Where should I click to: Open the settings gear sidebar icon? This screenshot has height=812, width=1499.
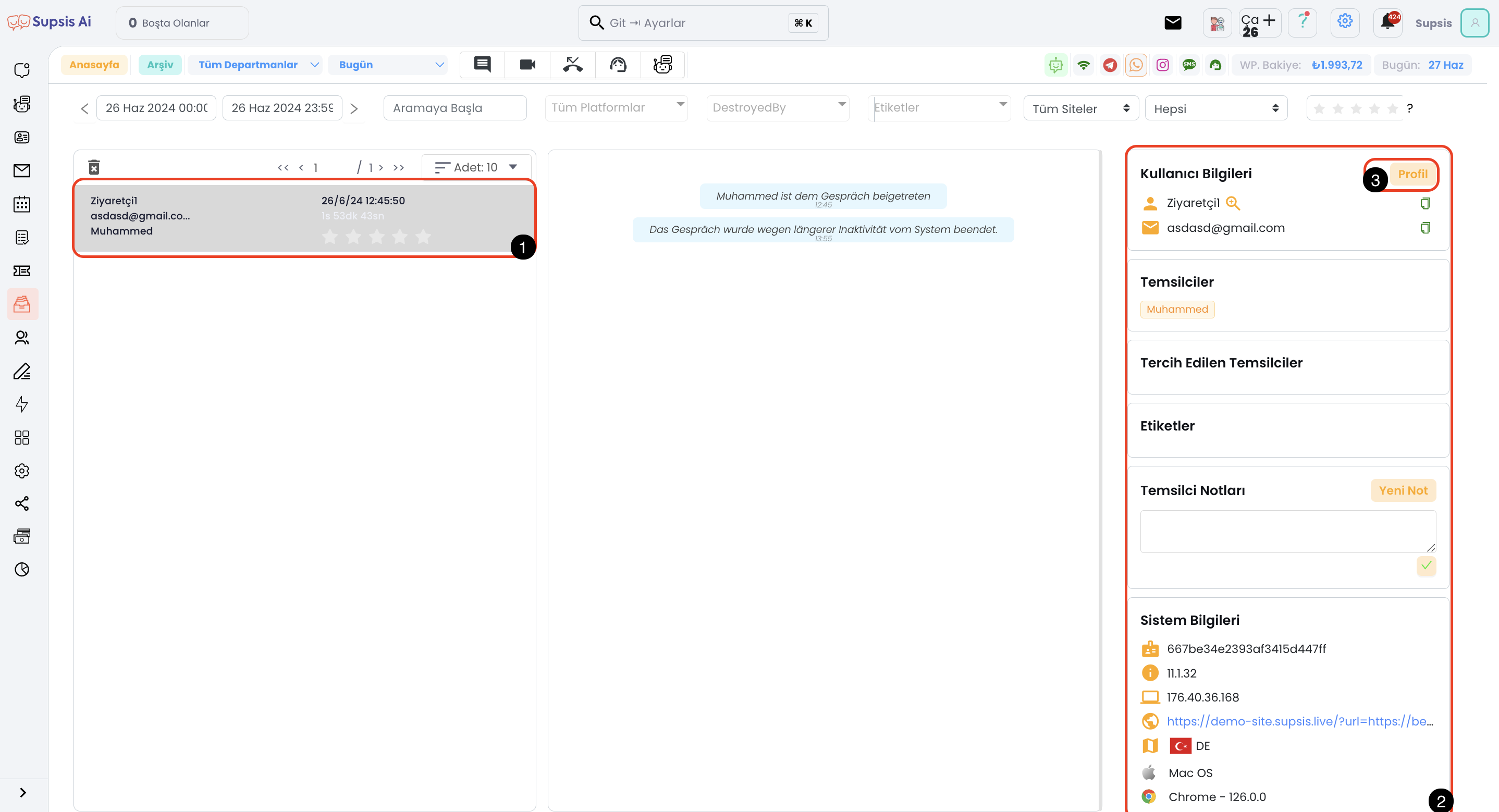coord(22,470)
